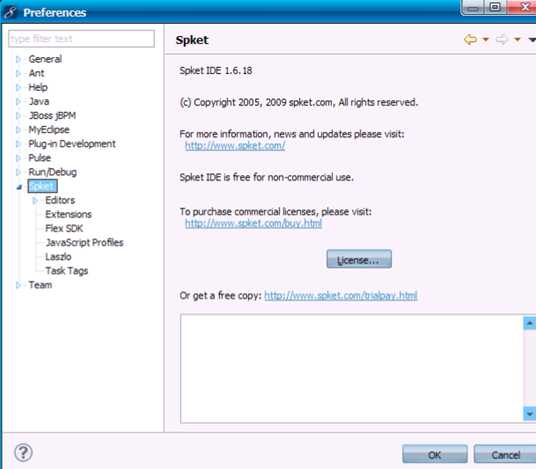Open the spket.com/trialpay.html link
The image size is (536, 469).
click(x=341, y=296)
